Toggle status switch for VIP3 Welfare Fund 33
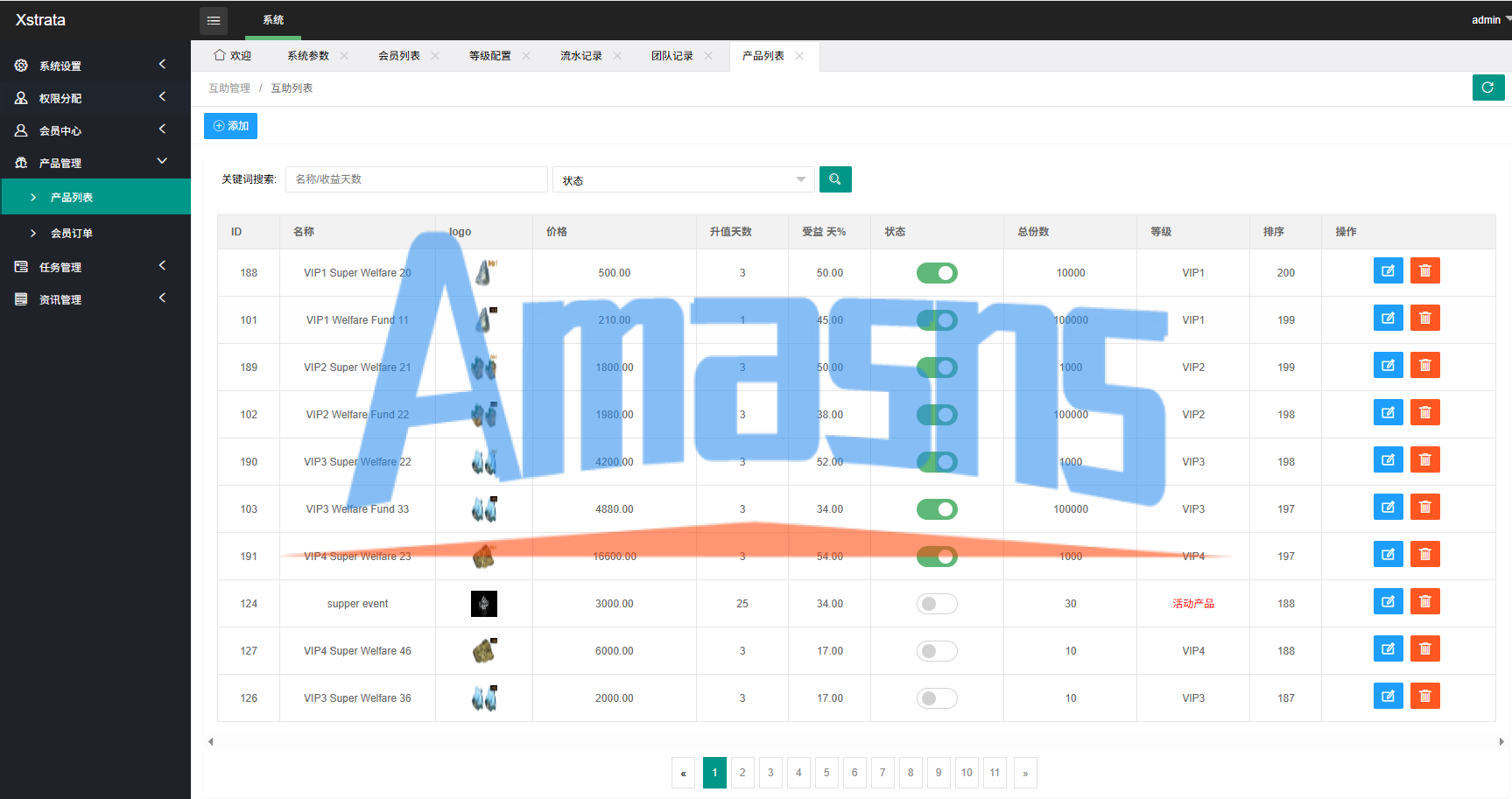The height and width of the screenshot is (799, 1512). [937, 509]
